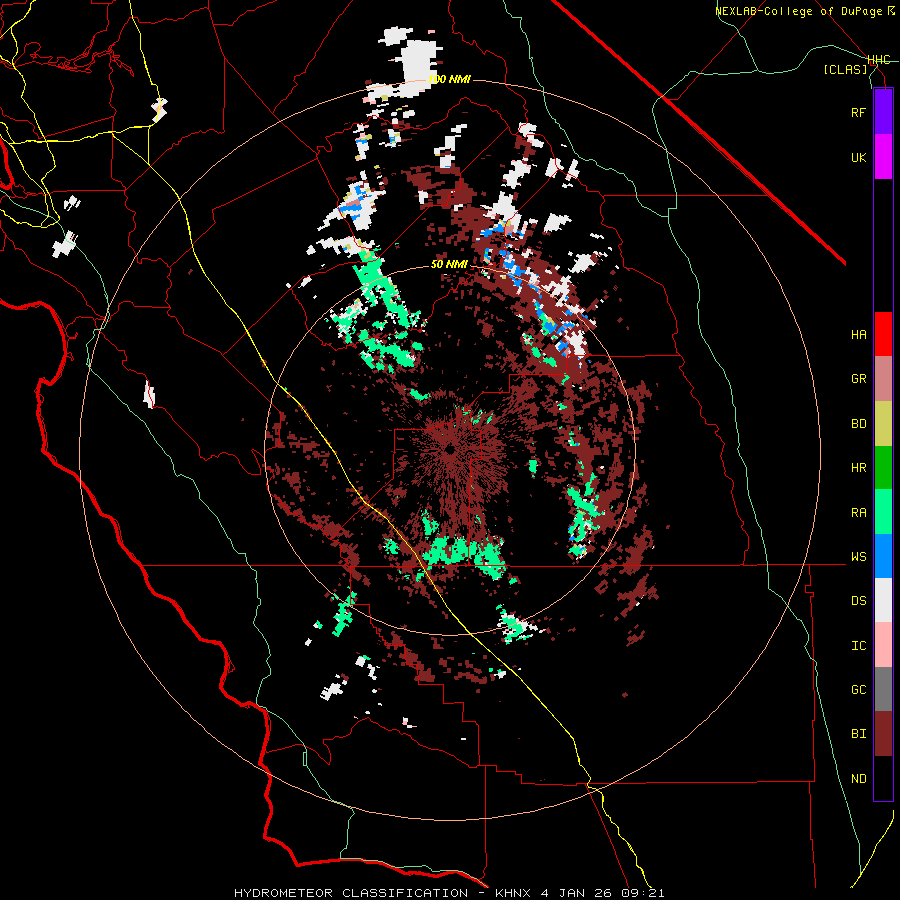Click the GR legend label
900x900 pixels.
point(858,379)
